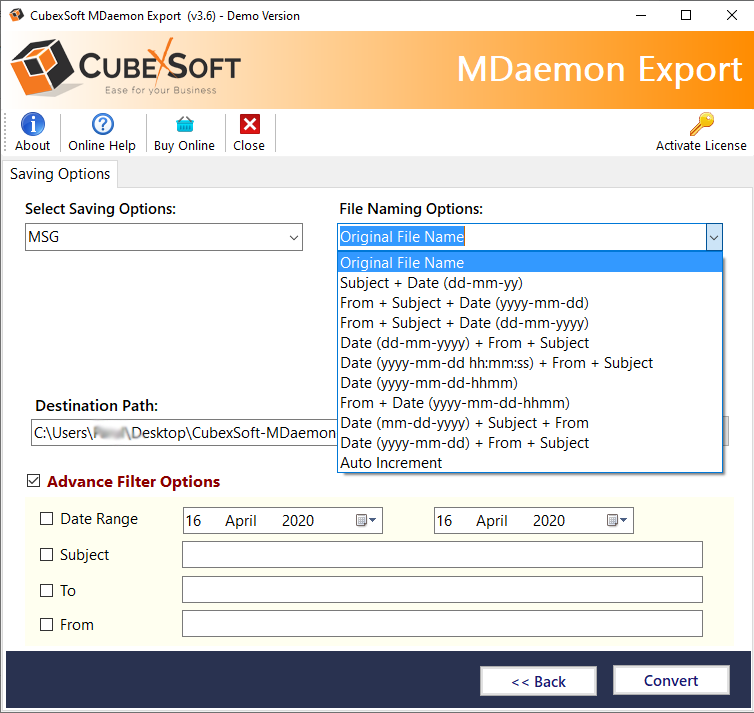The width and height of the screenshot is (754, 713).
Task: Open the Buy Online basket icon
Action: pyautogui.click(x=184, y=124)
